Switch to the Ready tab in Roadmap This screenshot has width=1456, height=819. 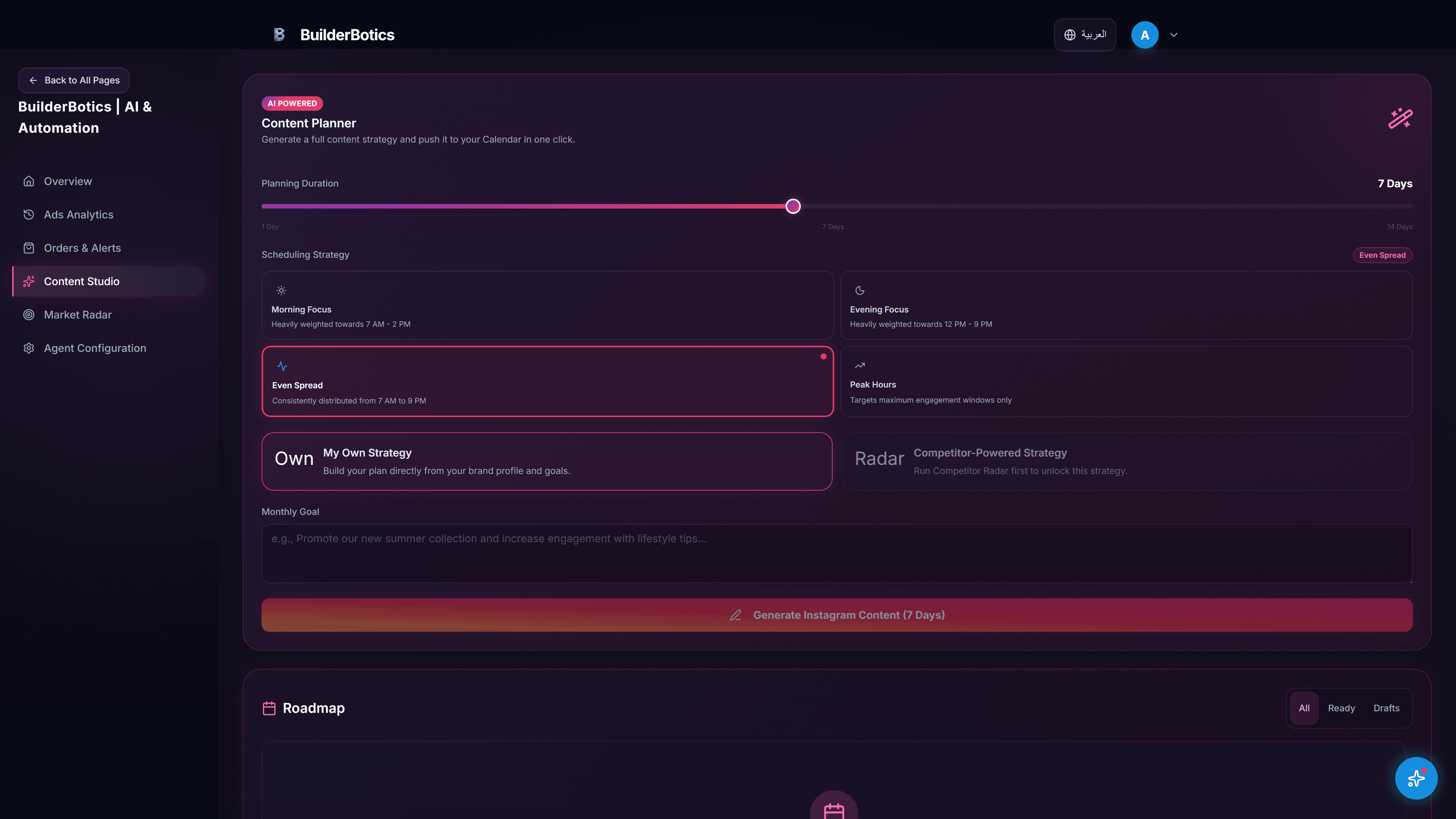pos(1341,708)
